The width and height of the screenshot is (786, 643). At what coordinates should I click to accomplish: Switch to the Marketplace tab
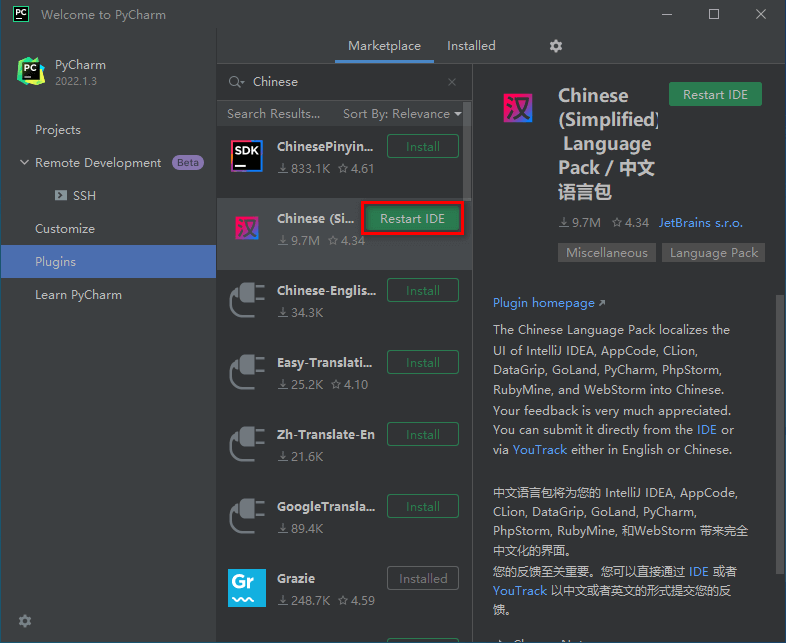(384, 46)
